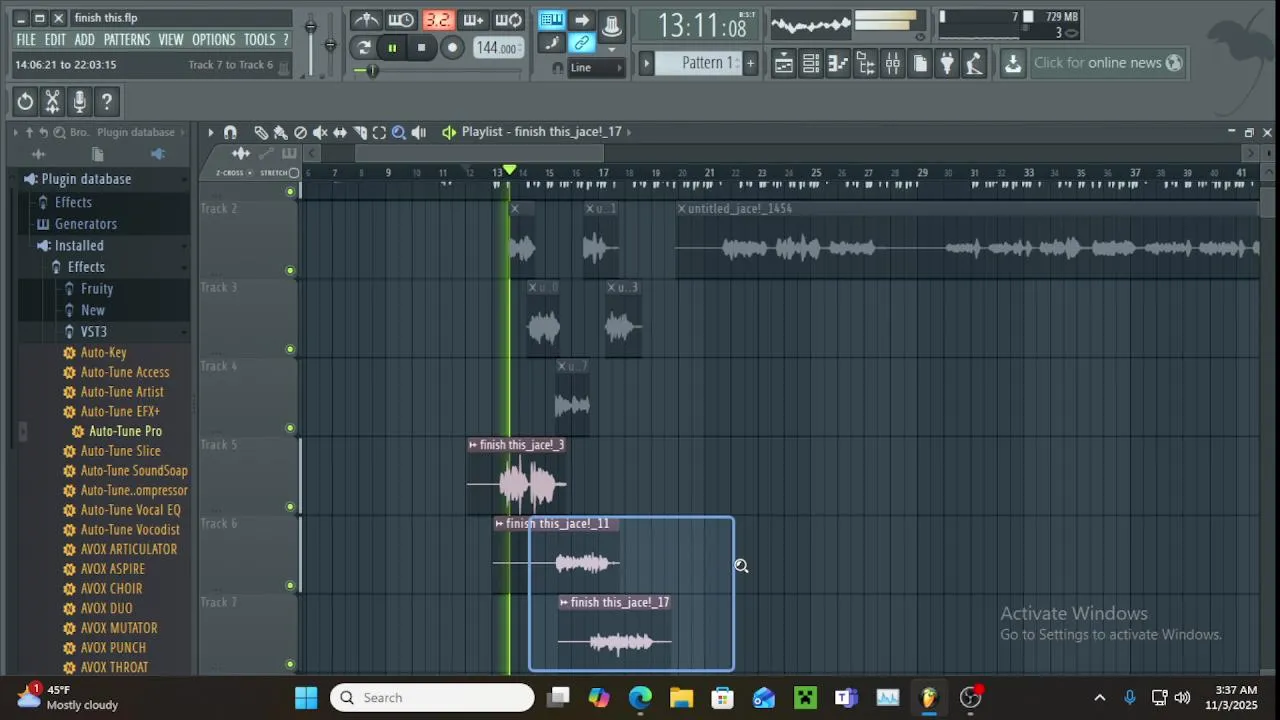
Task: Open the mixer icon
Action: (x=893, y=63)
